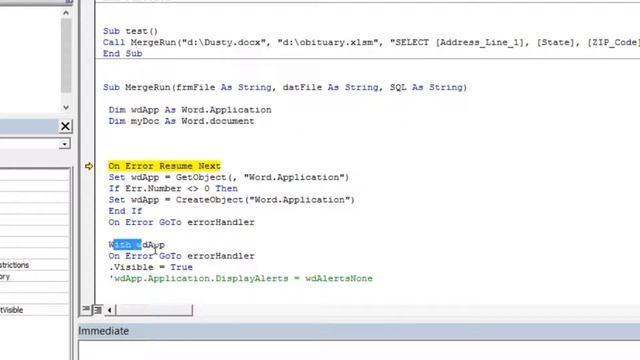Viewport: 640px width, 360px height.
Task: Click the Project pane scroll down arrow
Action: [66, 107]
